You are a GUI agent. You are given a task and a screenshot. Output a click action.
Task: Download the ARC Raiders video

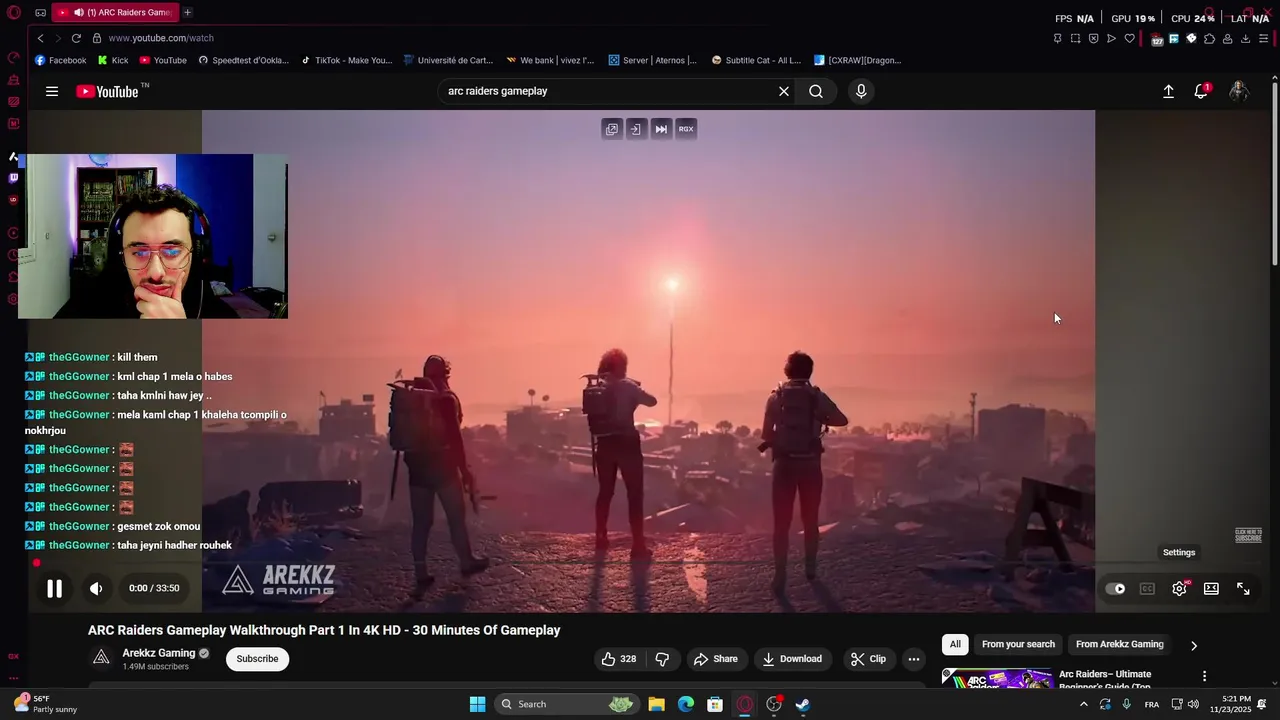point(792,659)
